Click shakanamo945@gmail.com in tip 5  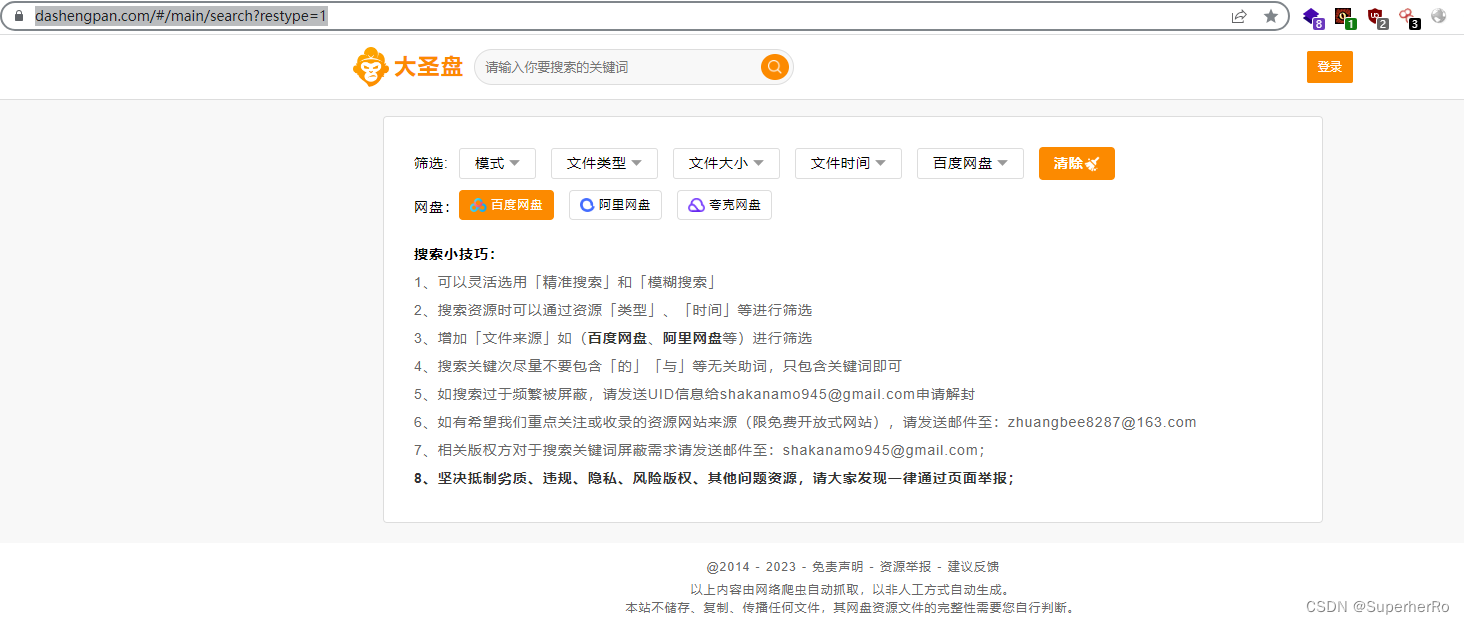(x=818, y=394)
